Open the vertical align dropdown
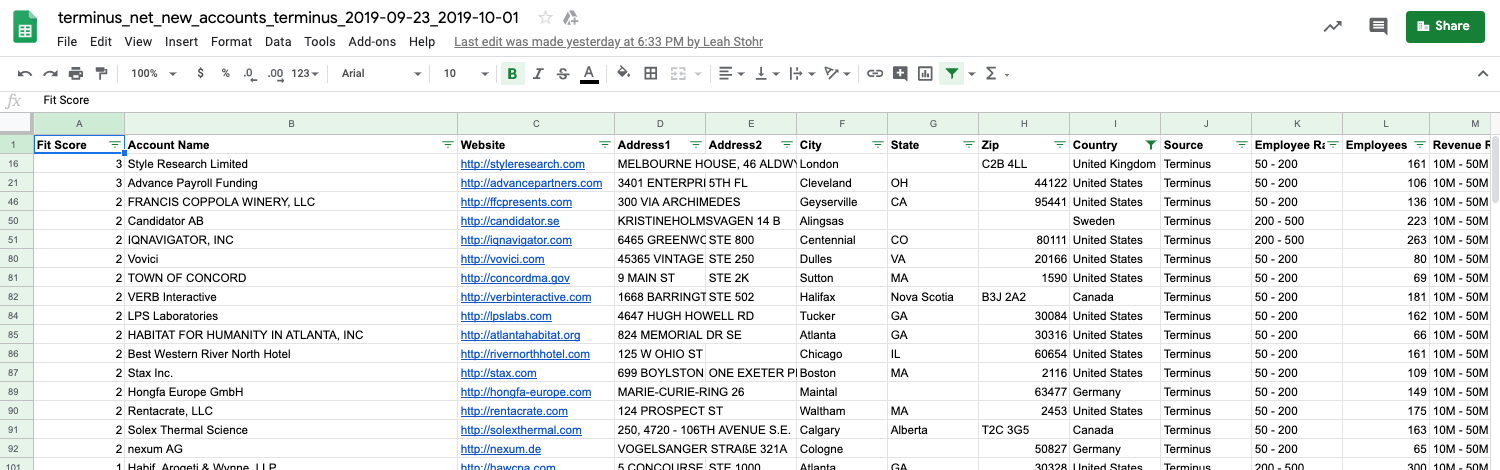The height and width of the screenshot is (470, 1500). coord(767,73)
